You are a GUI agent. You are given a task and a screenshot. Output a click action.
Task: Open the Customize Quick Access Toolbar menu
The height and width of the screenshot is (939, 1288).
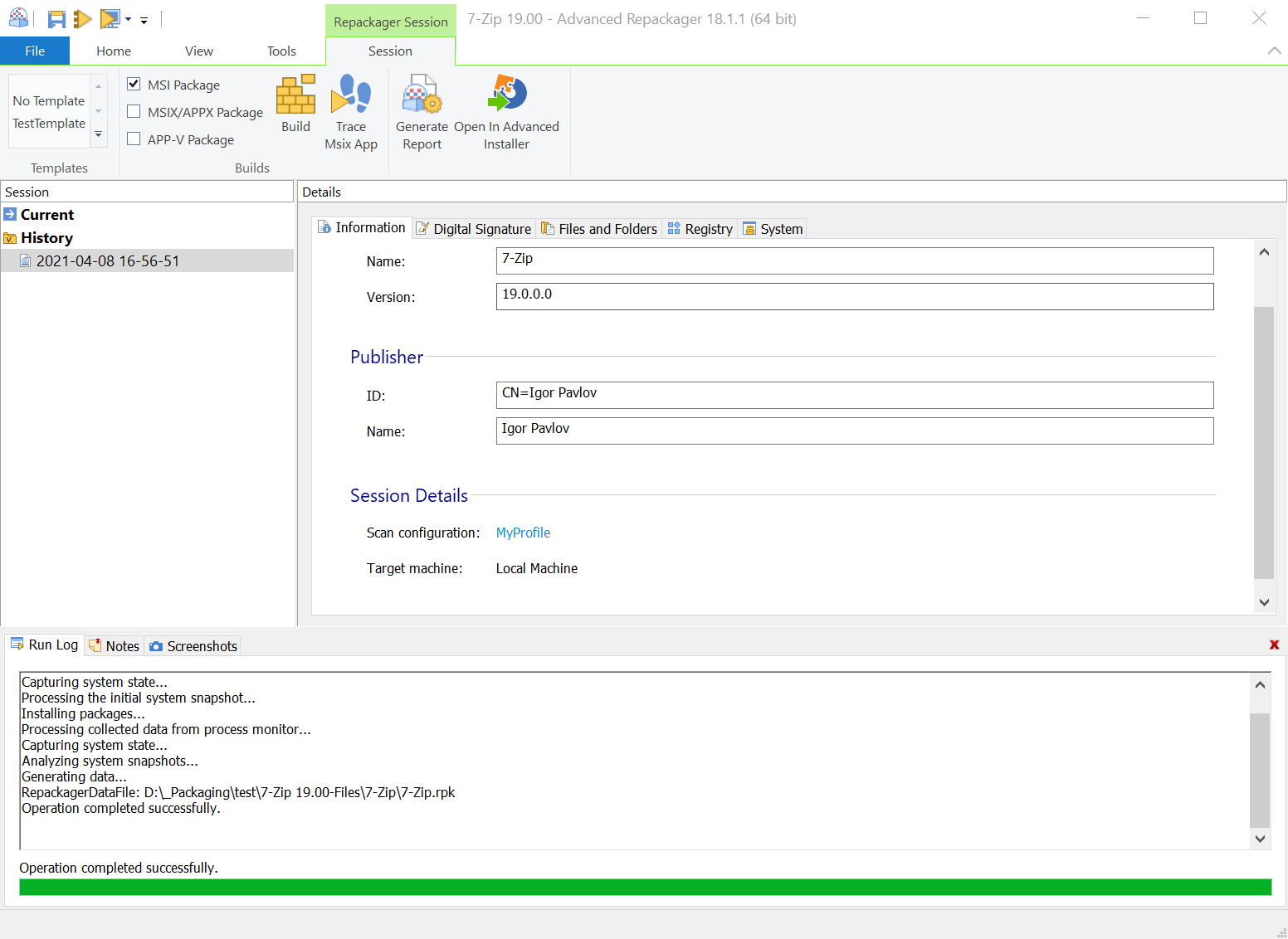click(x=144, y=21)
